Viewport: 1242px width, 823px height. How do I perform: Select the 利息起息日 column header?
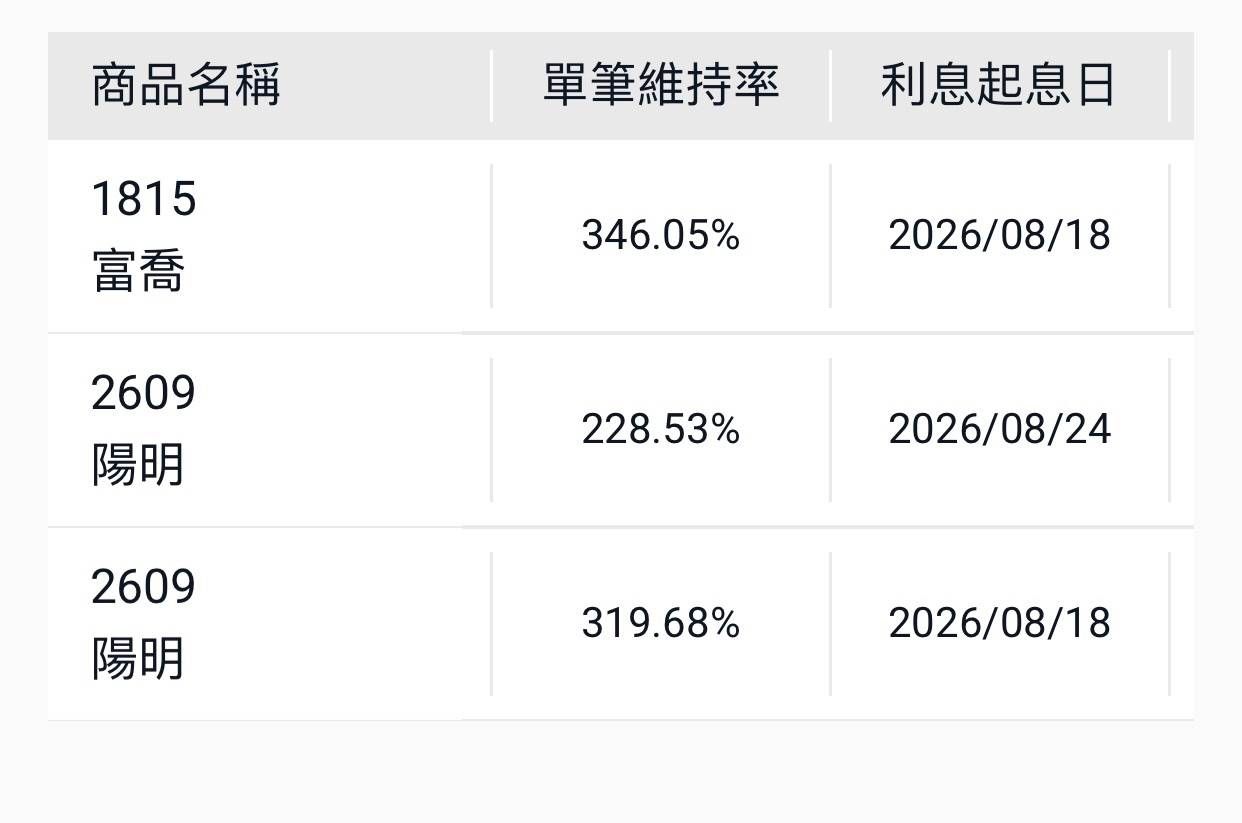(999, 85)
